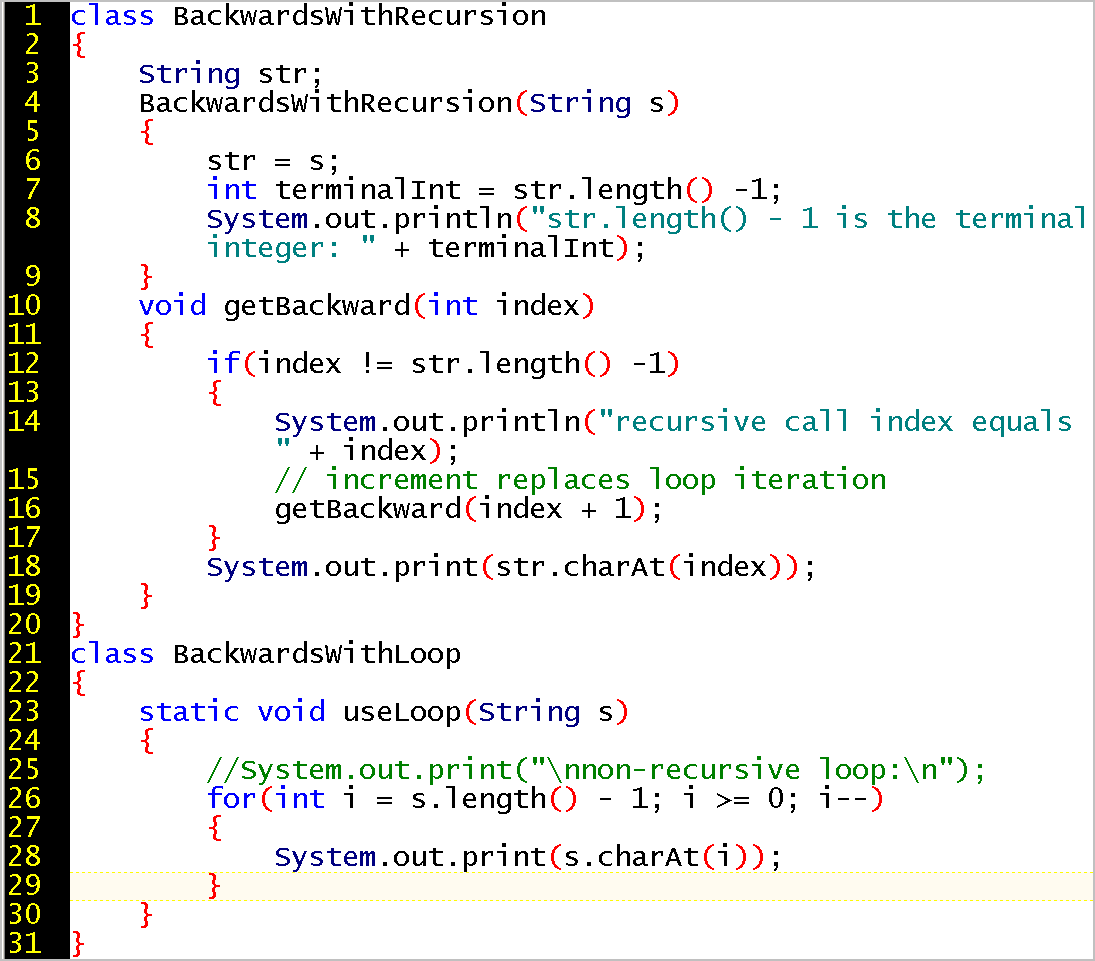The width and height of the screenshot is (1095, 961).
Task: Click the opening brace on line 24
Action: tap(147, 741)
